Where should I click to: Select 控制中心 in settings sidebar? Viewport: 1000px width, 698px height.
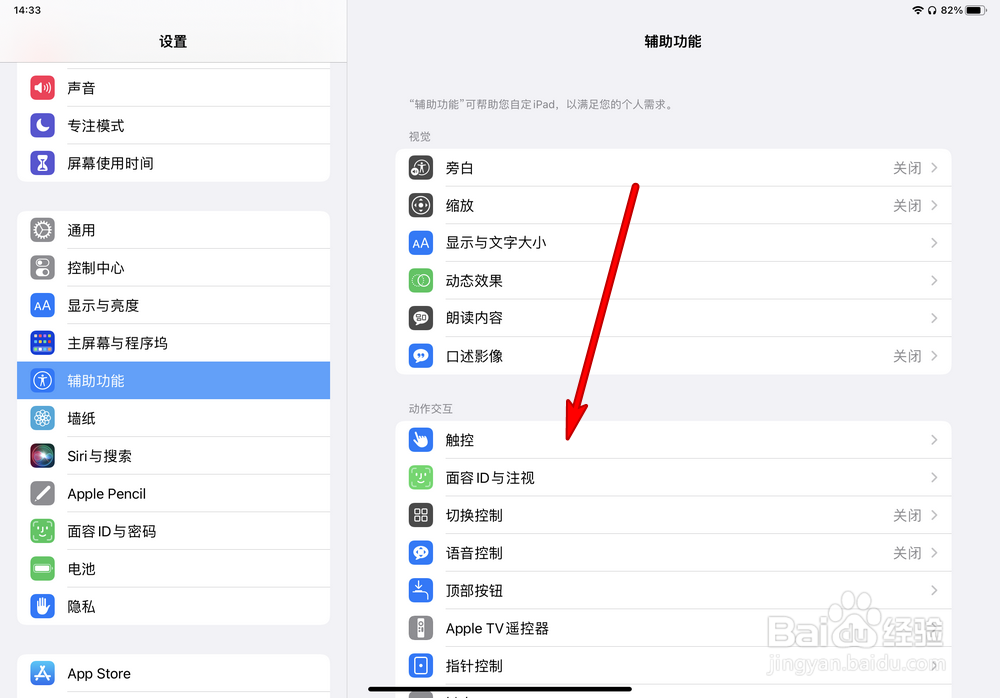(x=173, y=267)
